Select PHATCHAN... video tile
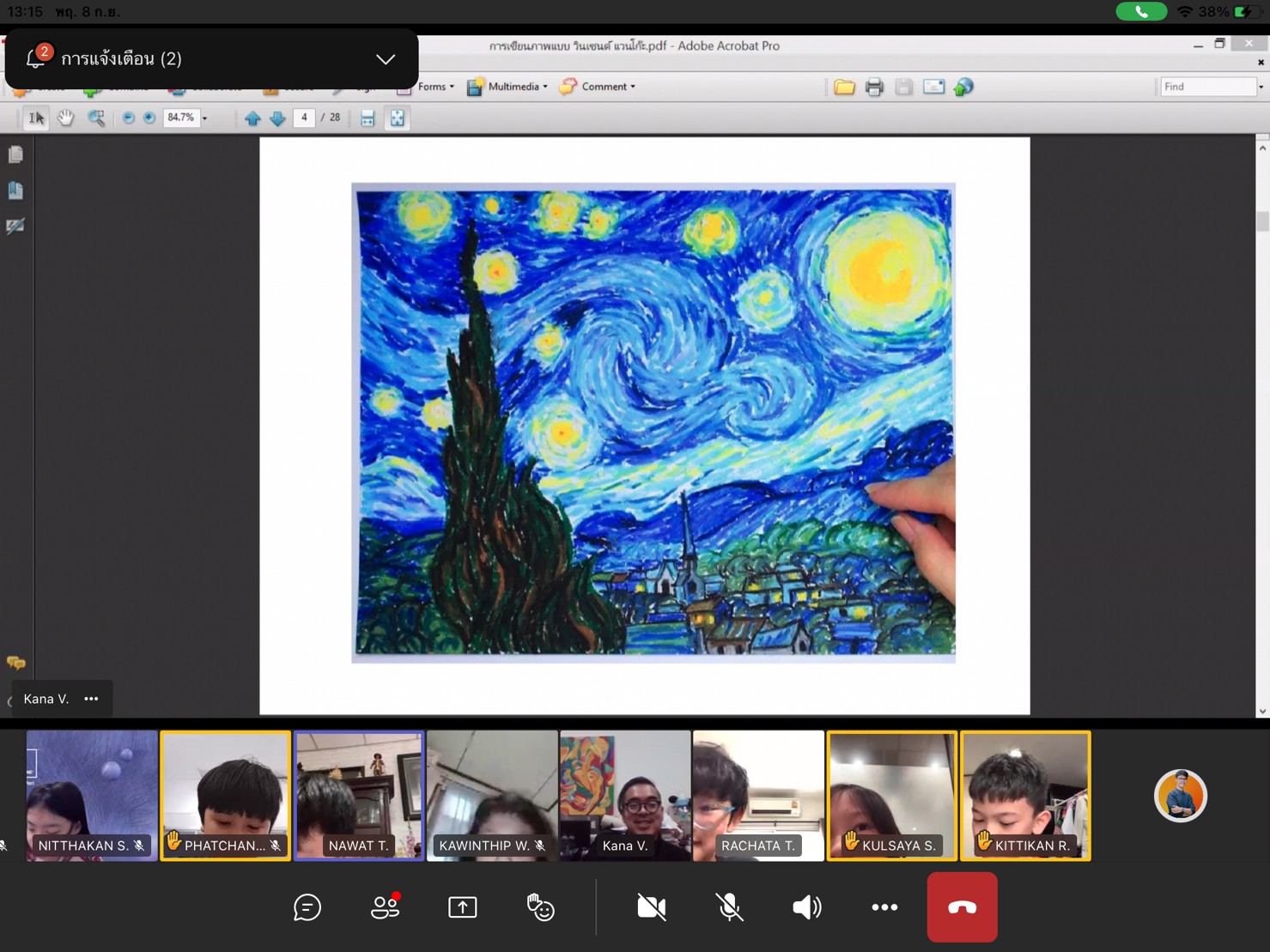The width and height of the screenshot is (1270, 952). pos(225,796)
